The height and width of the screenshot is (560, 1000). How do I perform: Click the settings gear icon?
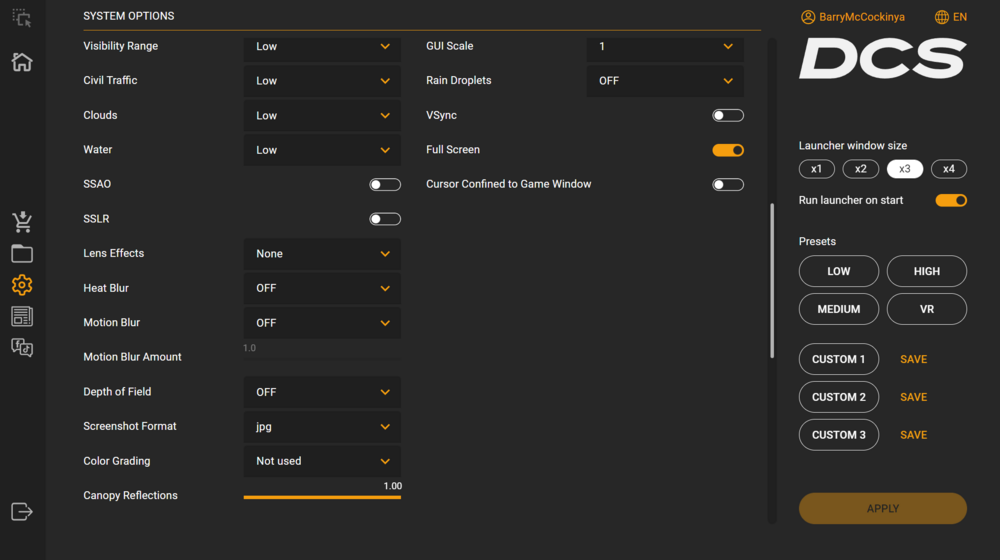[x=22, y=285]
